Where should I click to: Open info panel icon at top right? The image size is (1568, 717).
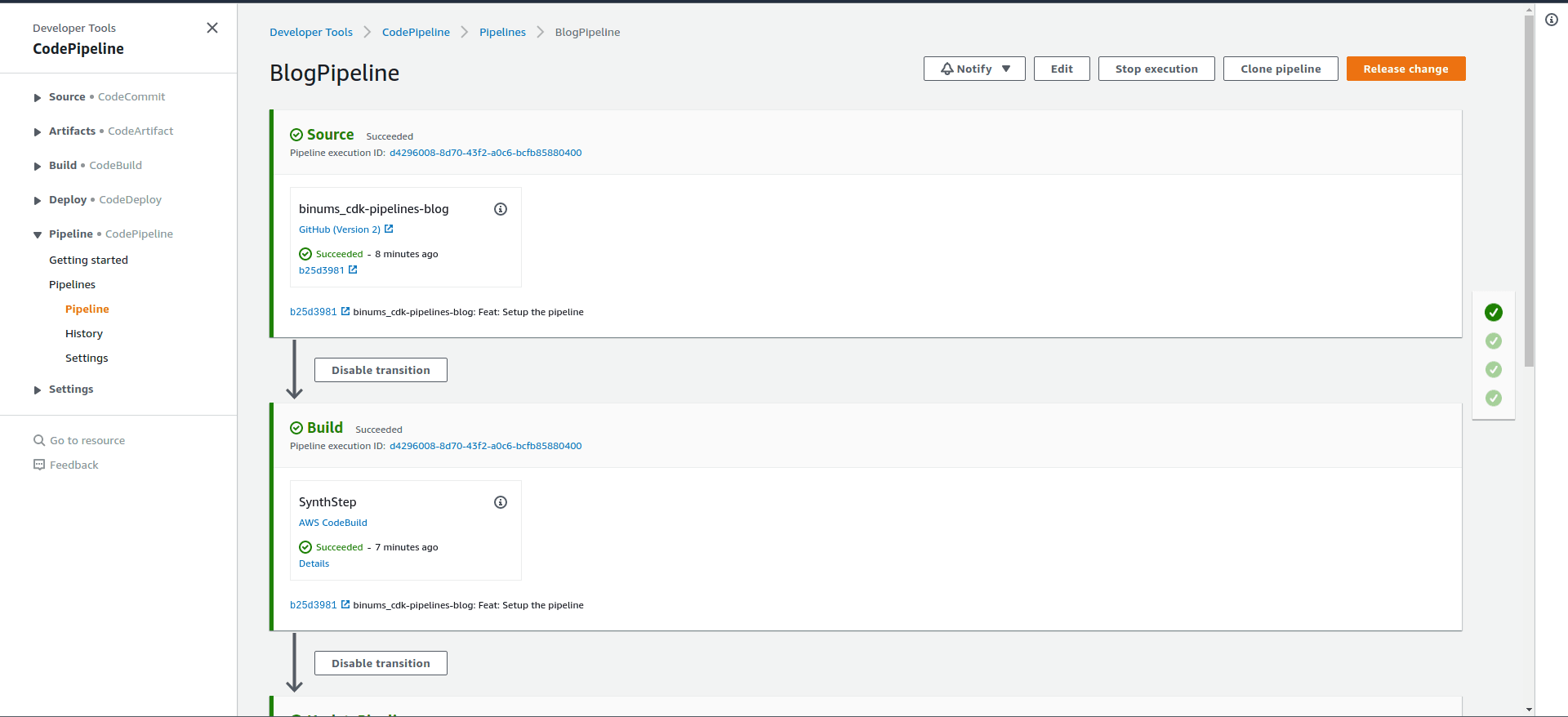click(x=1552, y=20)
